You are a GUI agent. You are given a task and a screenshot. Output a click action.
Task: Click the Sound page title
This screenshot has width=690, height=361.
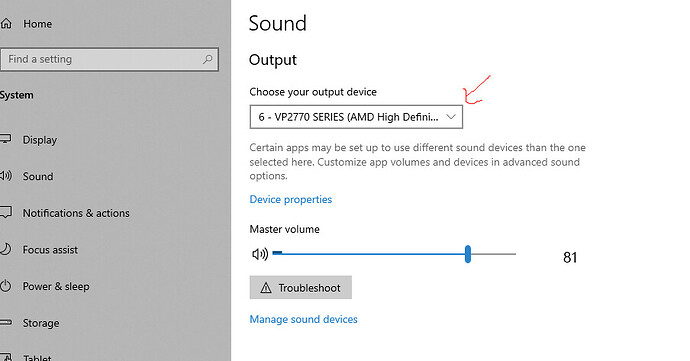click(277, 23)
